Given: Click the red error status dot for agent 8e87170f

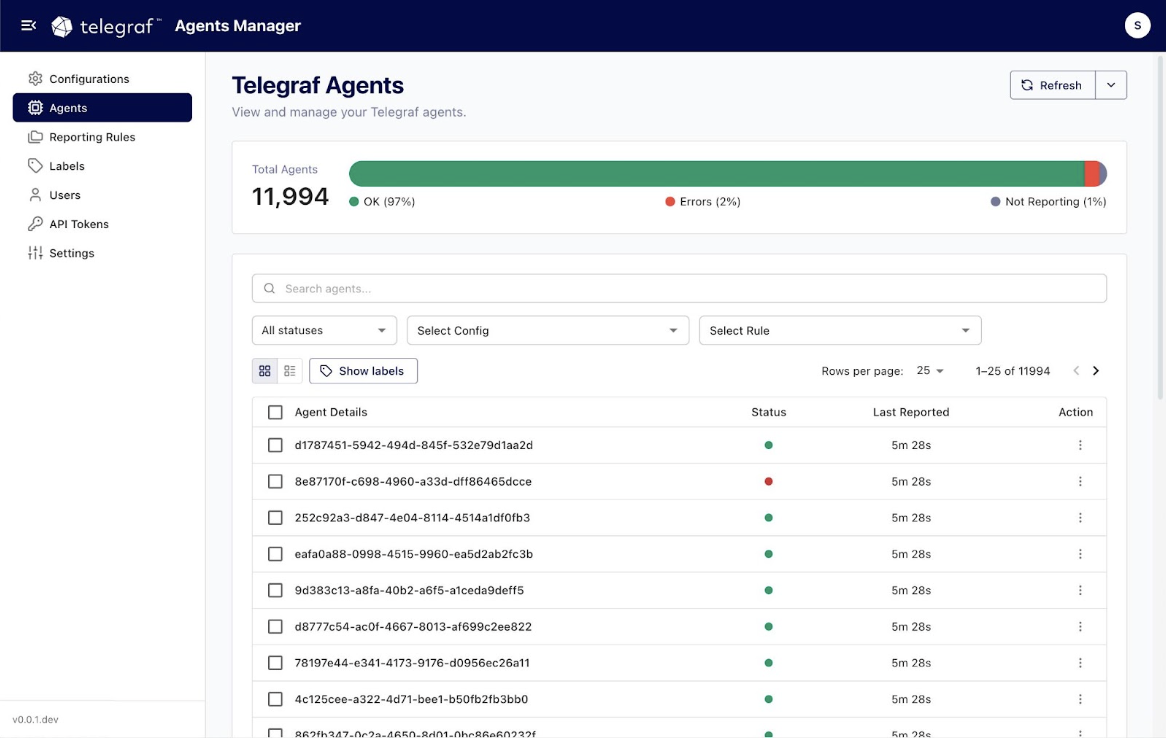Looking at the screenshot, I should 769,482.
